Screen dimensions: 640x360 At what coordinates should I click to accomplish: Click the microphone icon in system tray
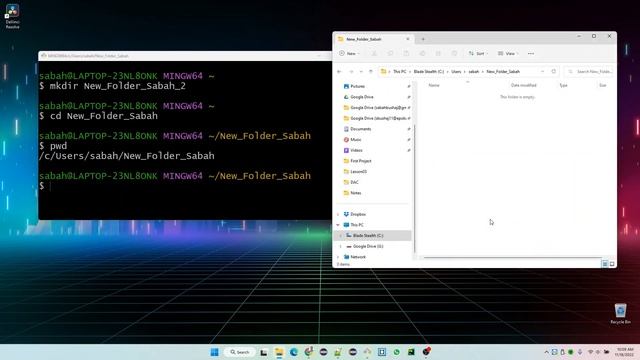tap(580, 352)
